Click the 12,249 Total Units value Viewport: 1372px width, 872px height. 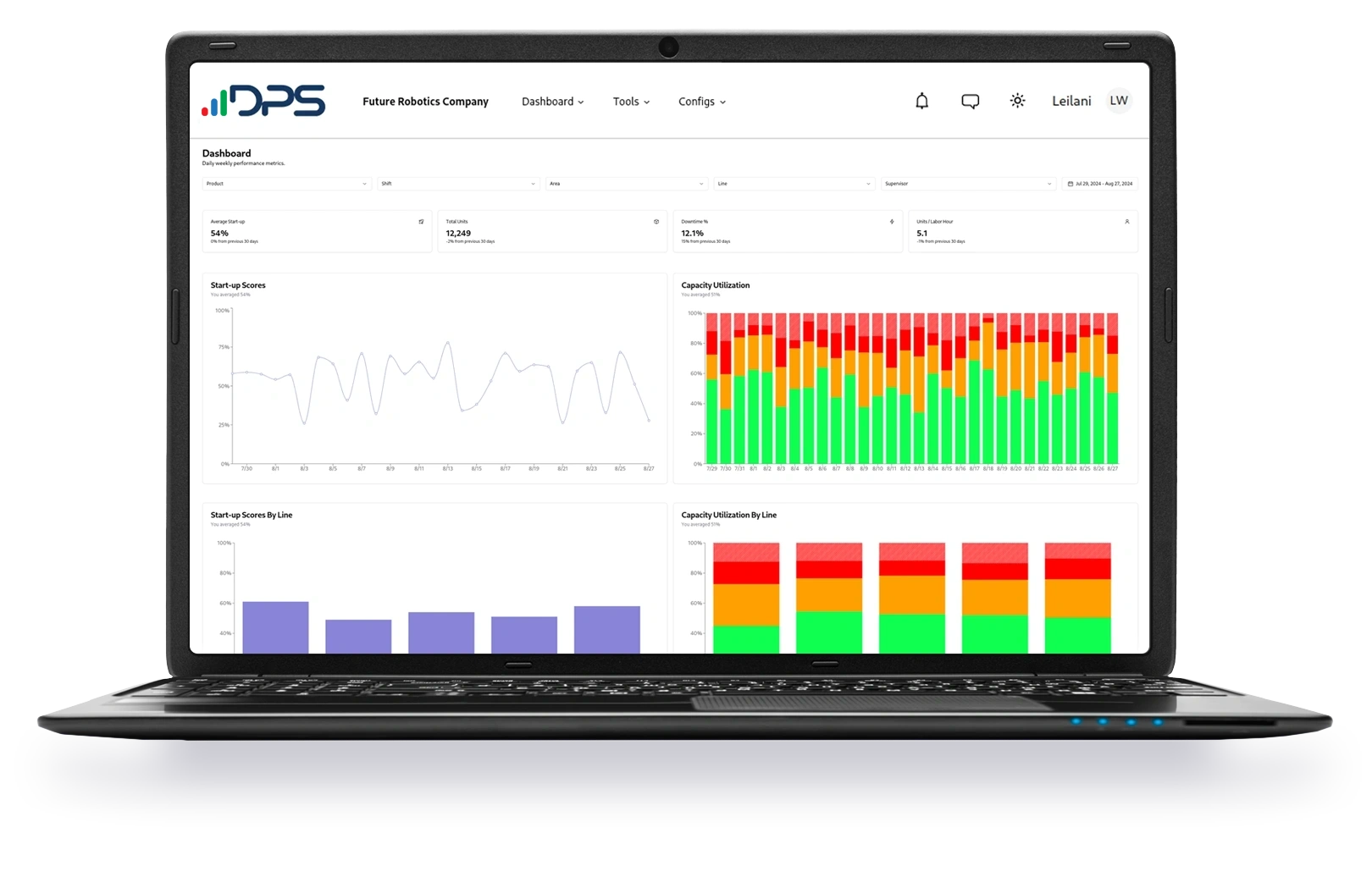[458, 233]
